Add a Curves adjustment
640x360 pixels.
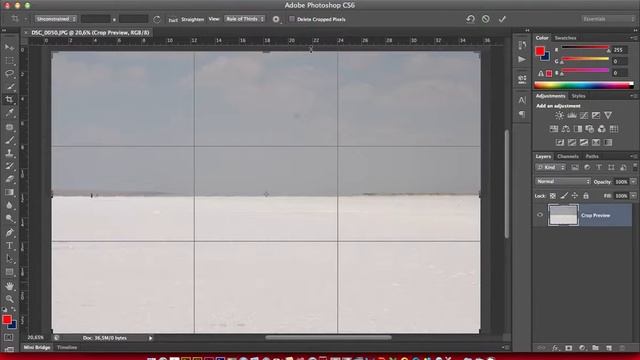(x=584, y=116)
